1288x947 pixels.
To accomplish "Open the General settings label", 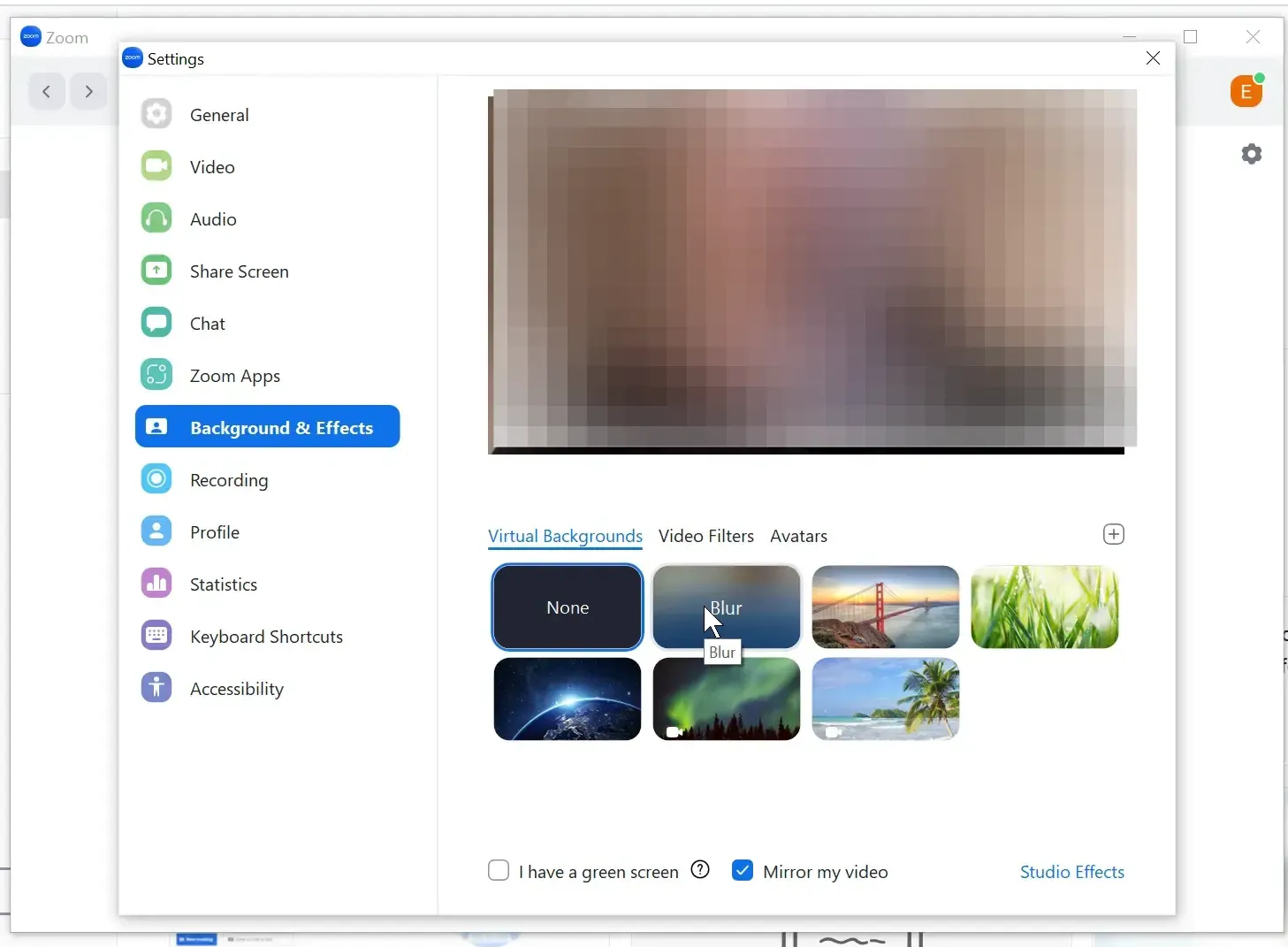I will point(219,115).
